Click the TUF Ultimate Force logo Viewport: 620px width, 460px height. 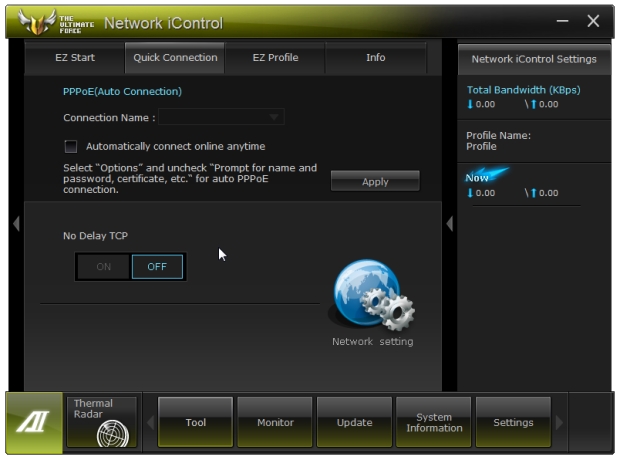point(55,23)
